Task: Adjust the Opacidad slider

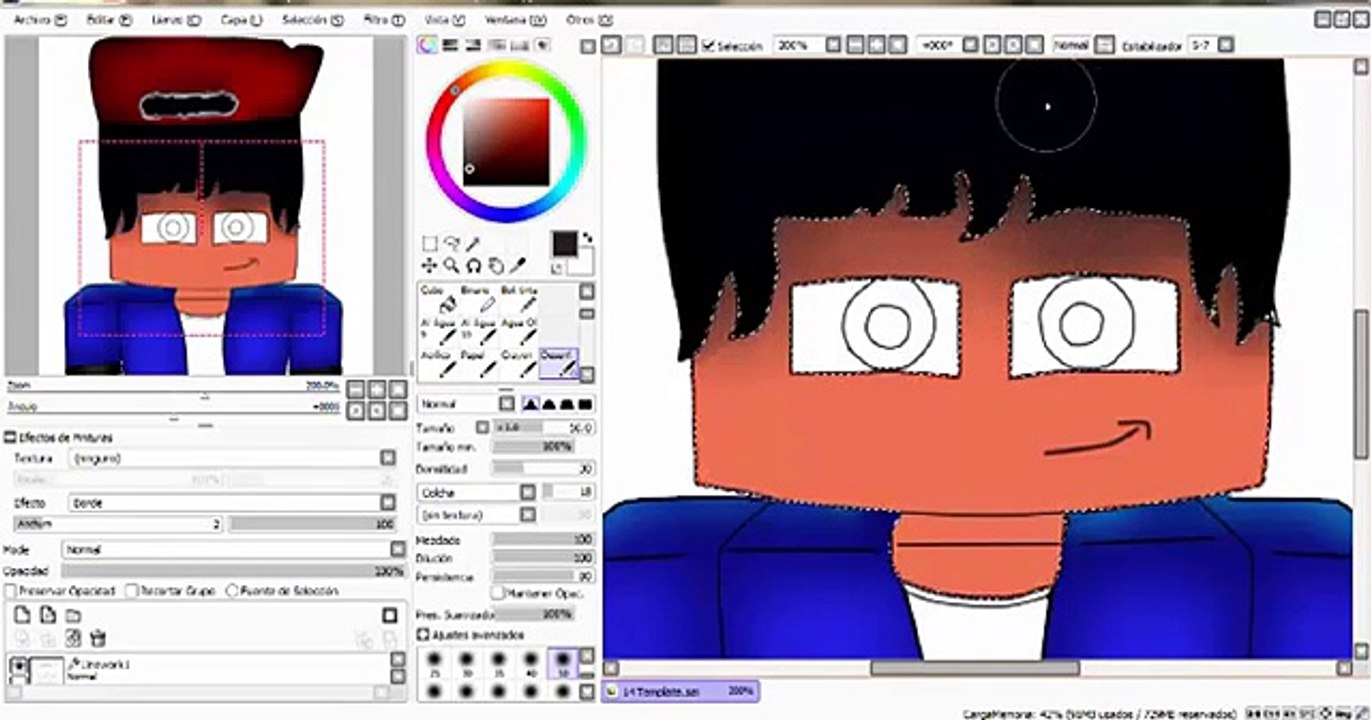Action: click(234, 571)
